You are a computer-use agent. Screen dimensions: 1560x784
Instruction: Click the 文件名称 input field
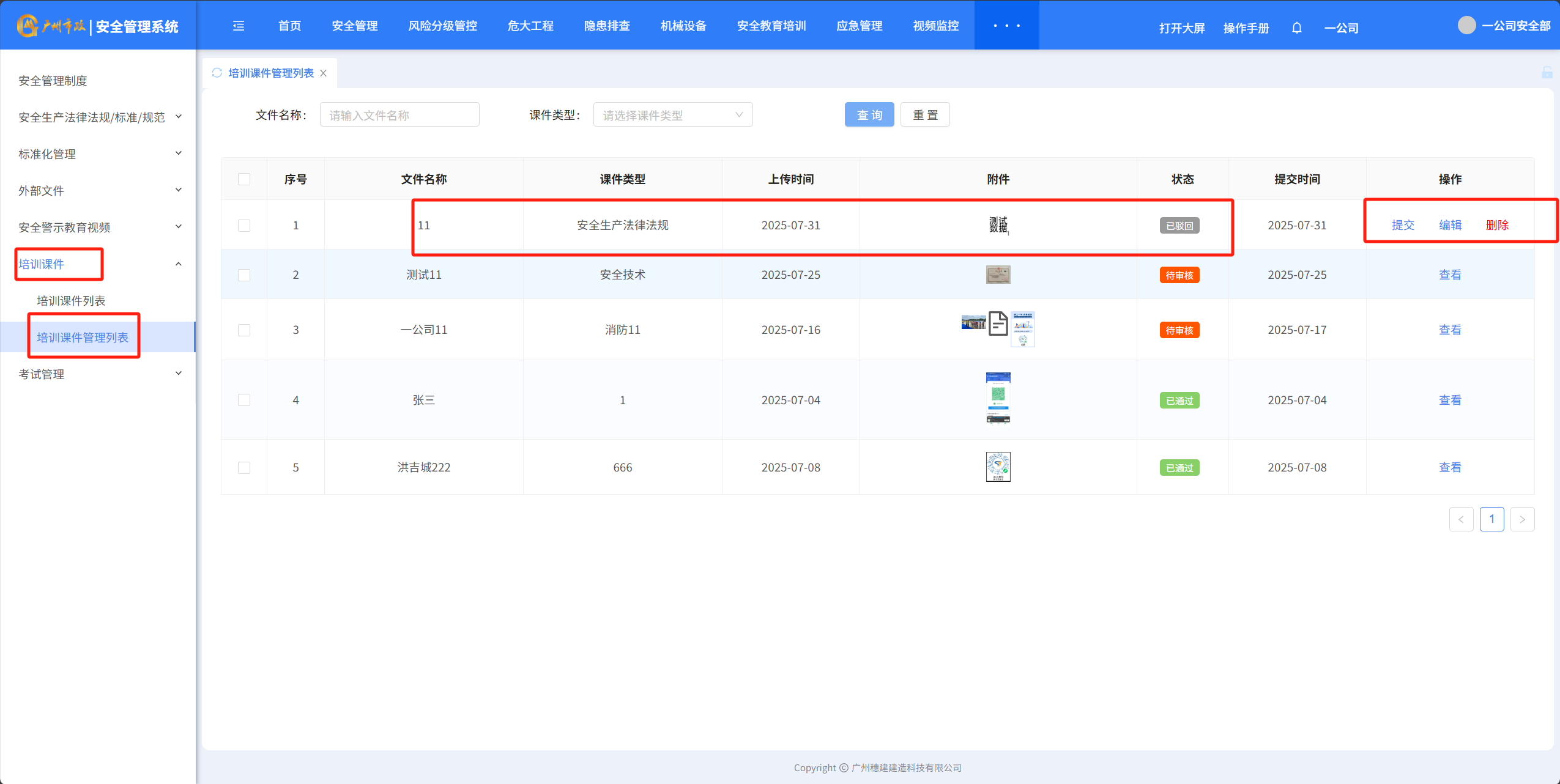pos(399,115)
